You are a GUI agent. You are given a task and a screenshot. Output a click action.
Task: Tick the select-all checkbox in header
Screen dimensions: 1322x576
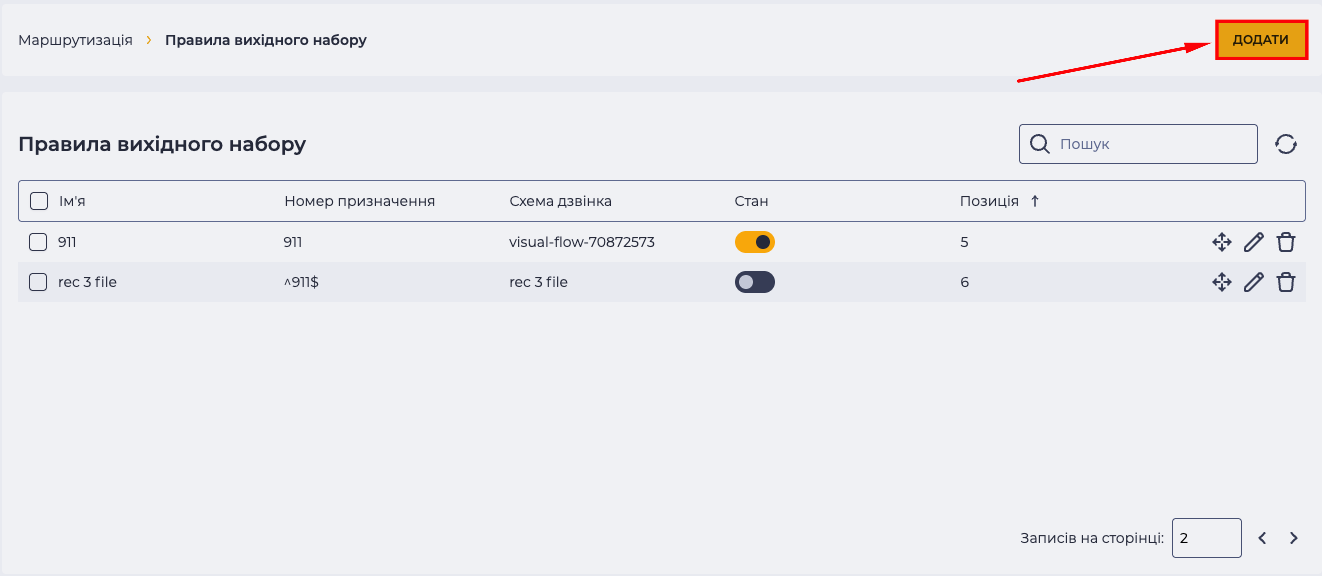coord(39,201)
